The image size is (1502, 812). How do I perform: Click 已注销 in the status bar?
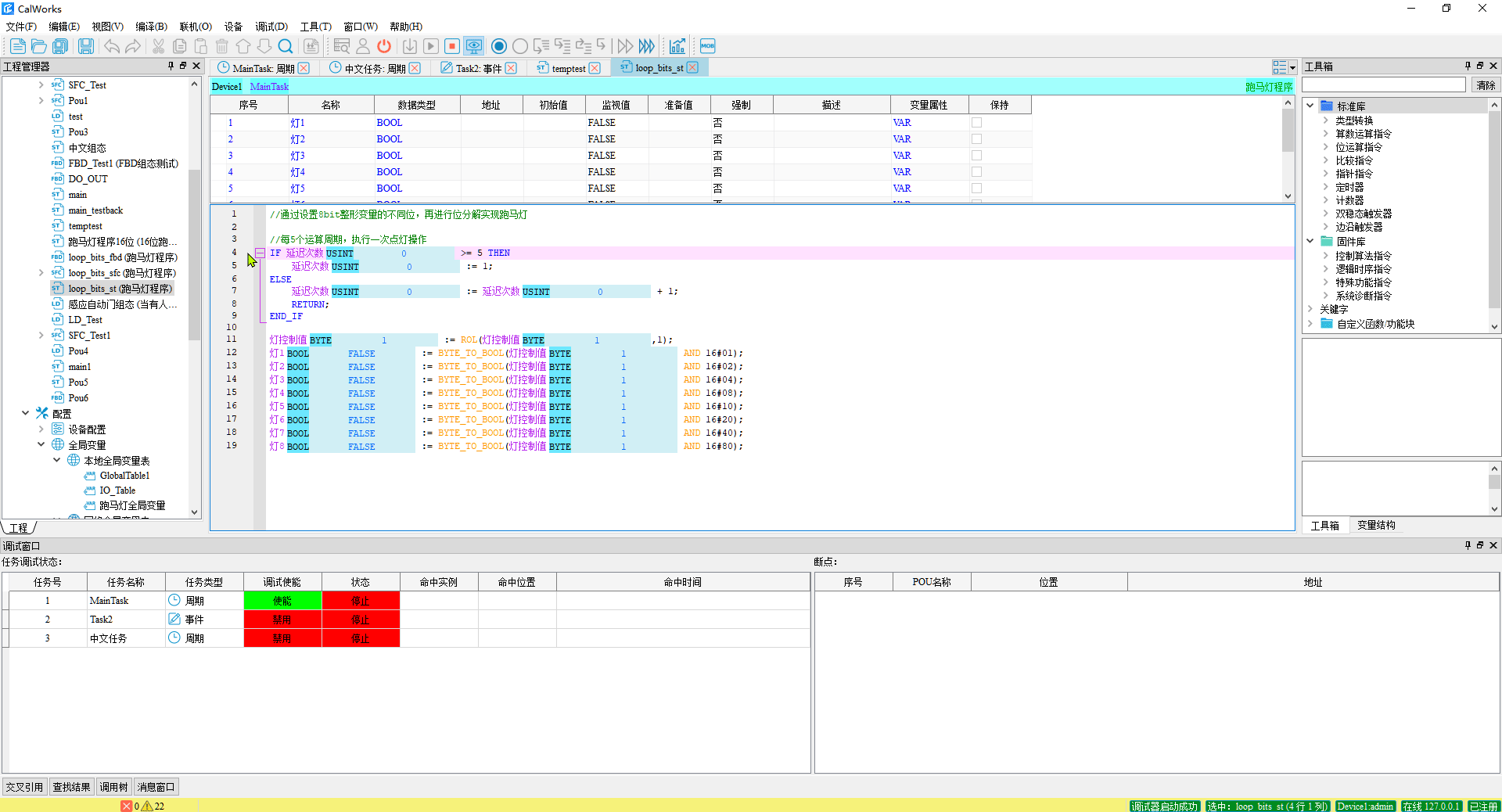[x=1483, y=807]
